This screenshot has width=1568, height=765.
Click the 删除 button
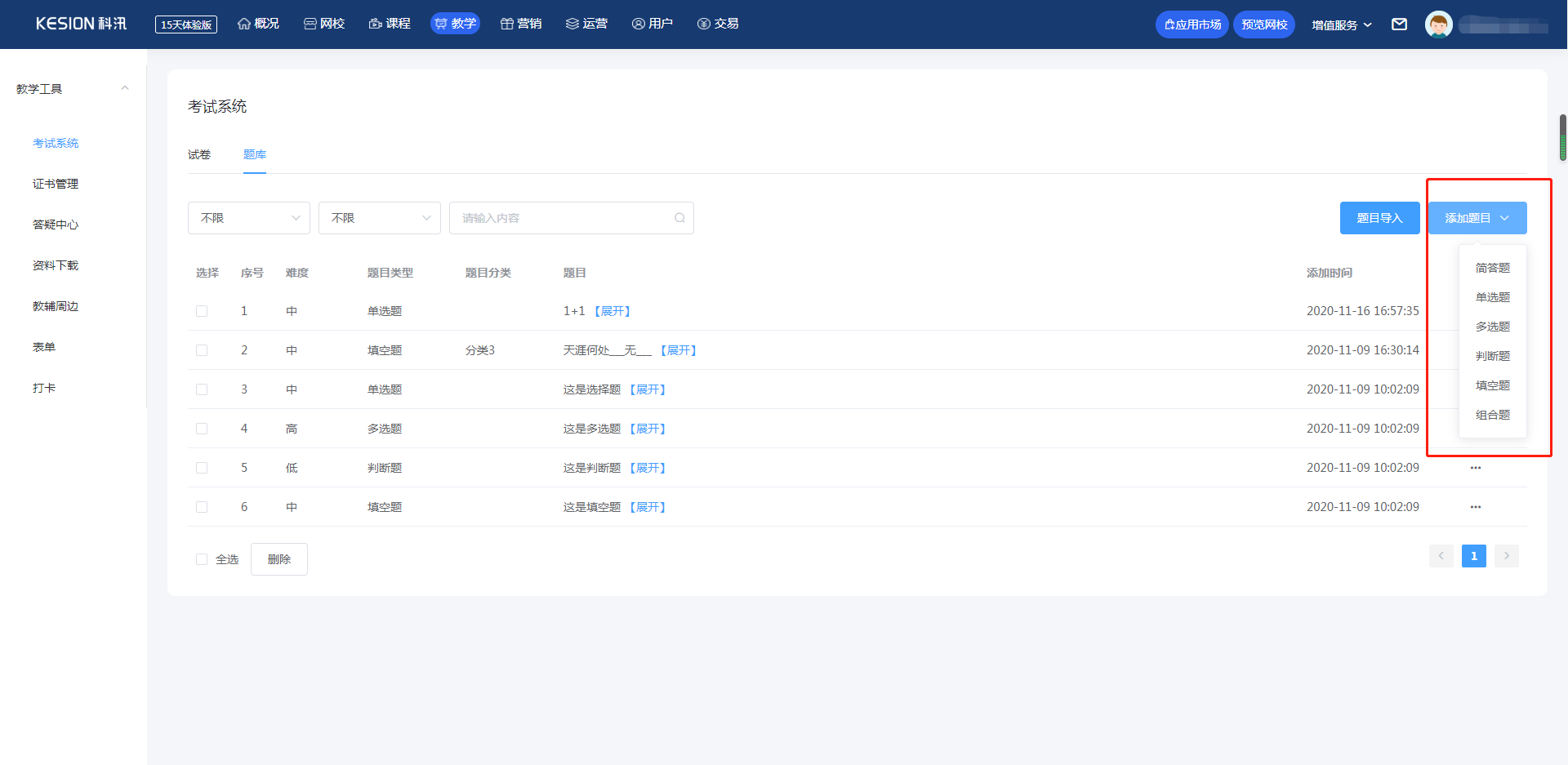[279, 559]
